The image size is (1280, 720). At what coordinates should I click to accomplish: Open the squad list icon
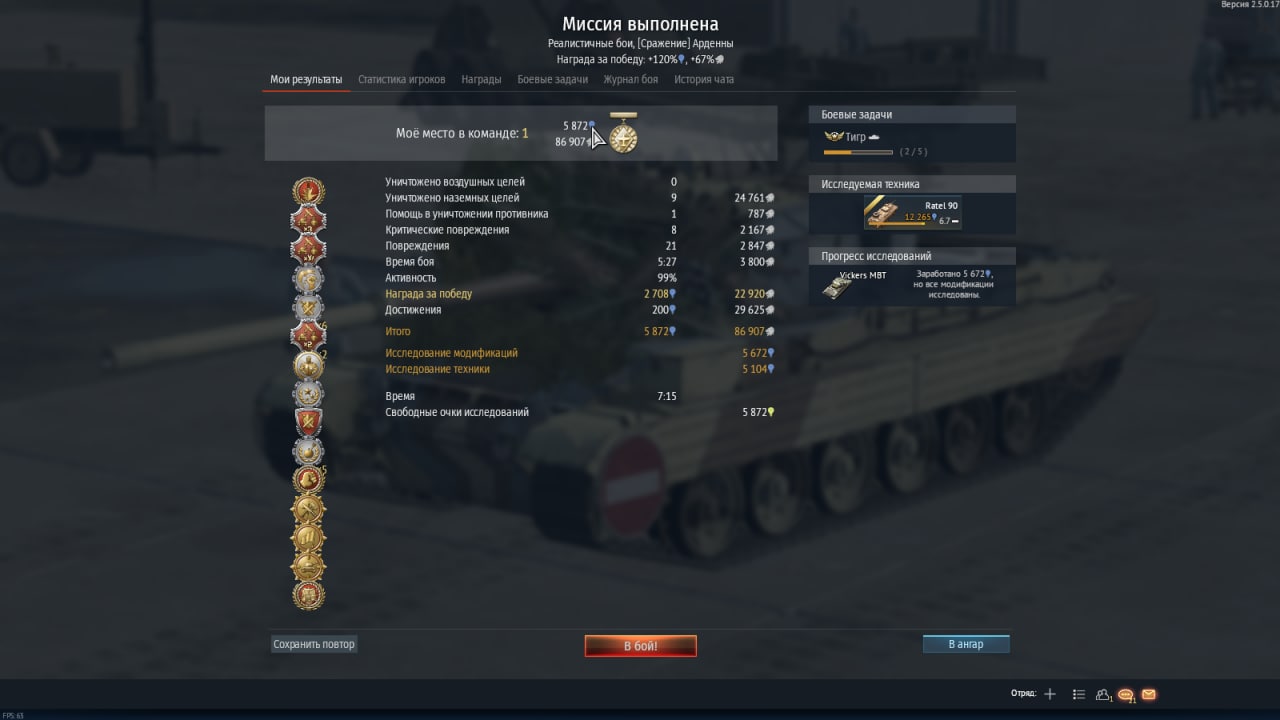1079,694
